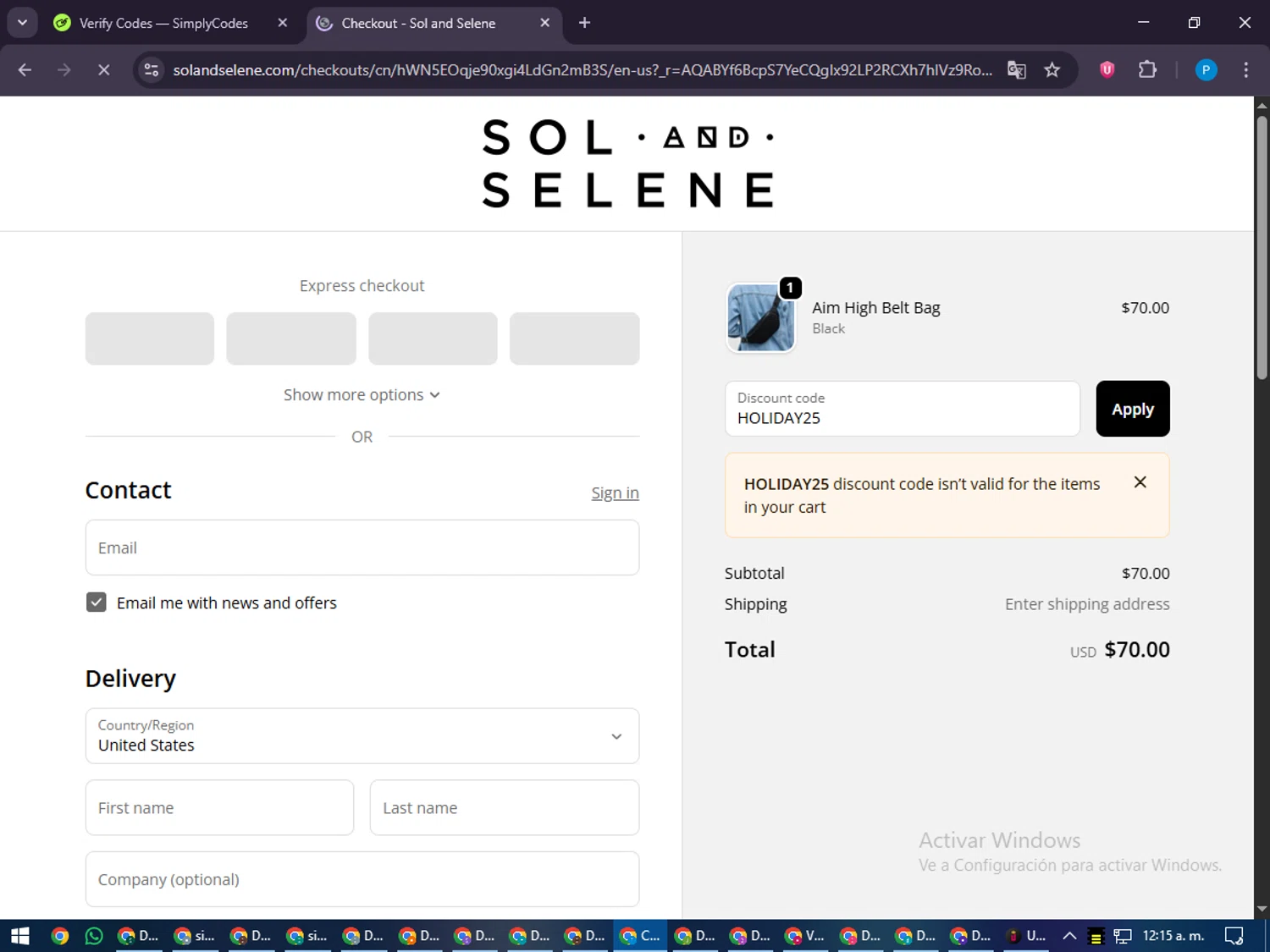The height and width of the screenshot is (952, 1270).
Task: Close the Verify Codes SimplyCodes tab
Action: click(283, 23)
